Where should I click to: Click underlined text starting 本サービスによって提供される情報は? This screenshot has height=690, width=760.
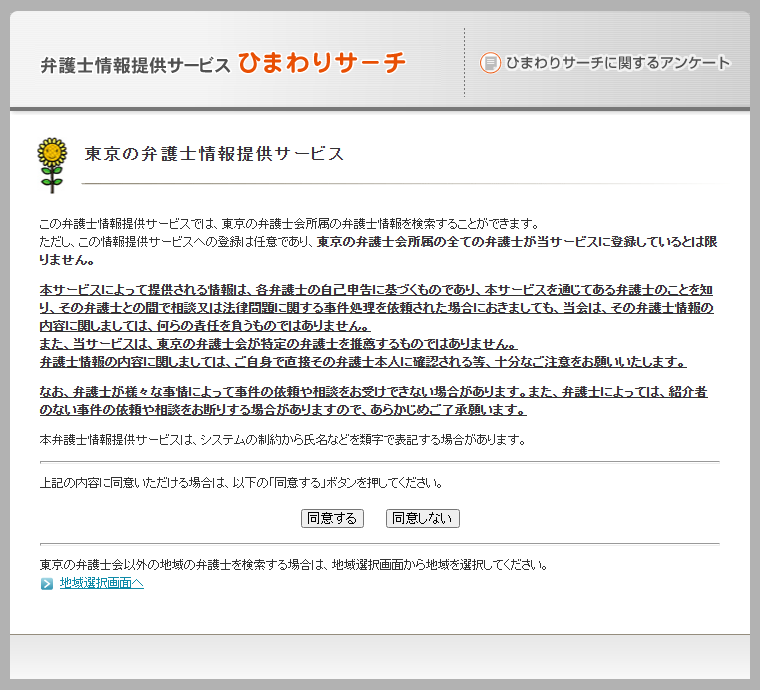pos(377,308)
